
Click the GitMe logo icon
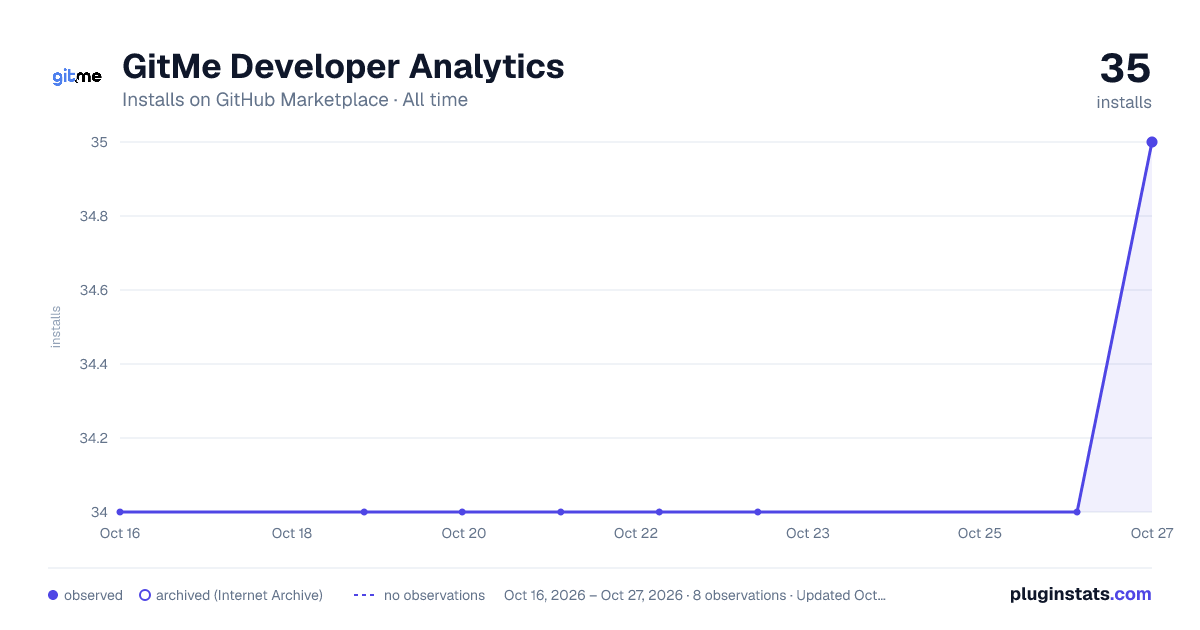[77, 77]
